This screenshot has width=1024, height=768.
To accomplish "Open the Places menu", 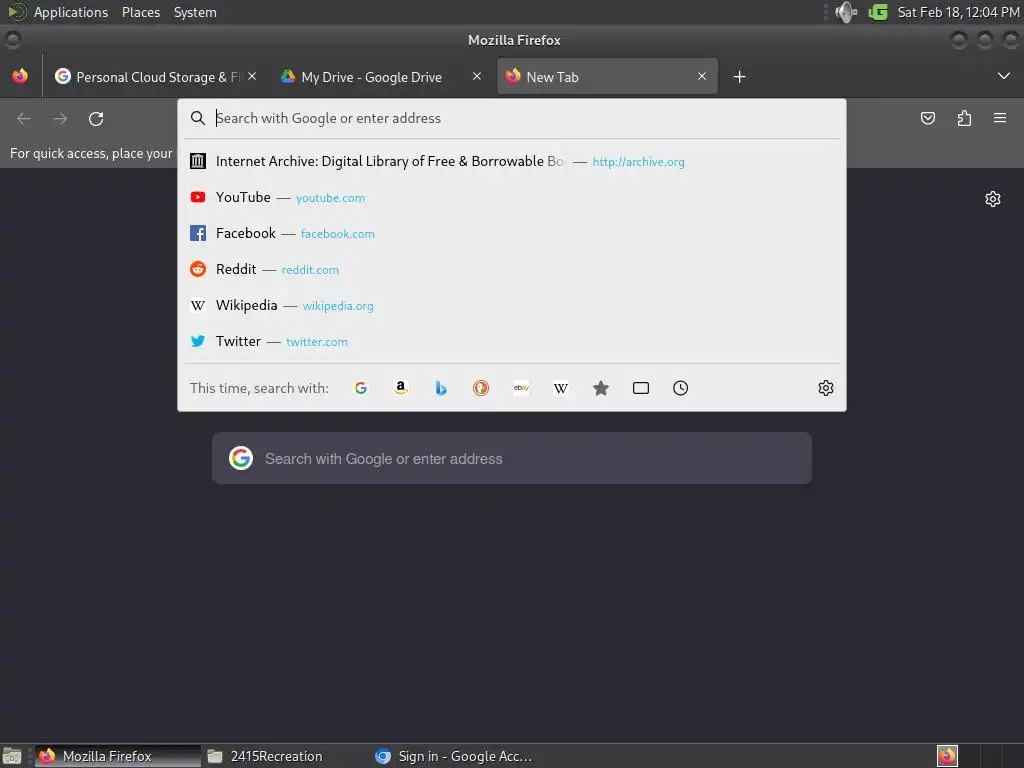I will (x=141, y=12).
